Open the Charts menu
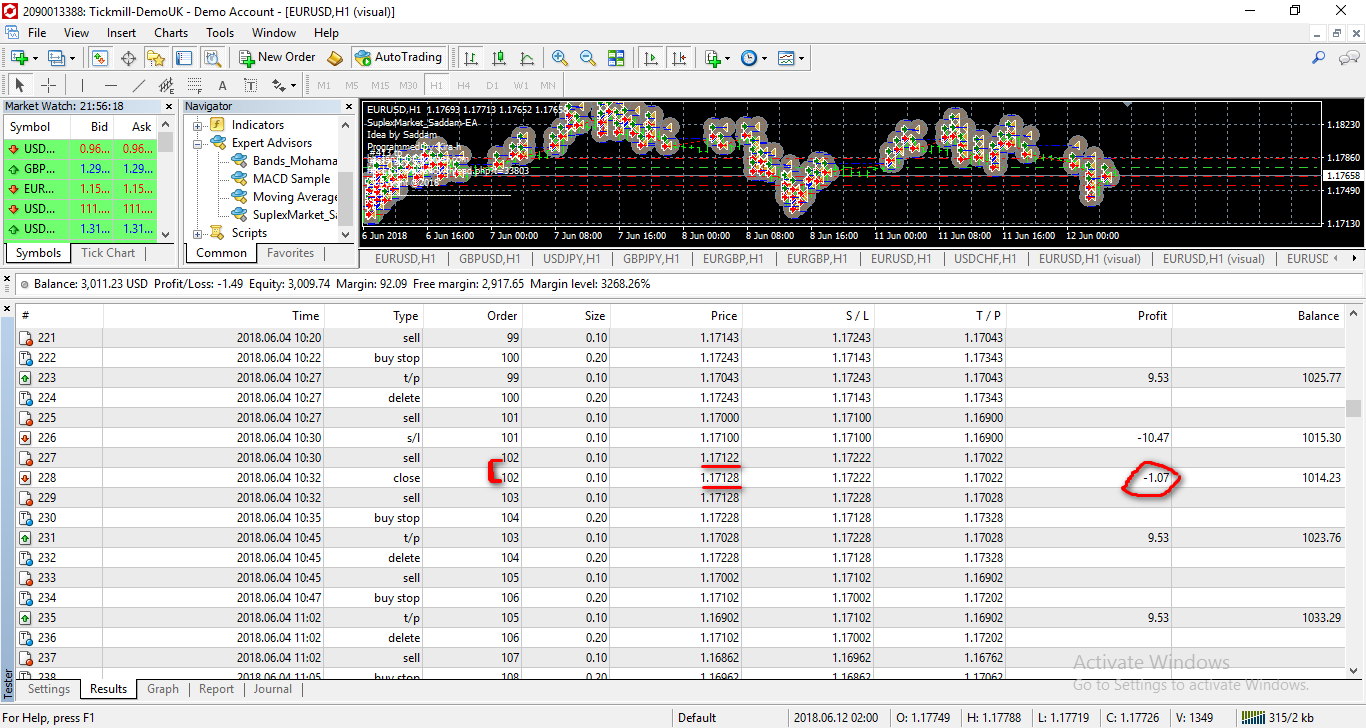The image size is (1366, 728). pyautogui.click(x=171, y=33)
